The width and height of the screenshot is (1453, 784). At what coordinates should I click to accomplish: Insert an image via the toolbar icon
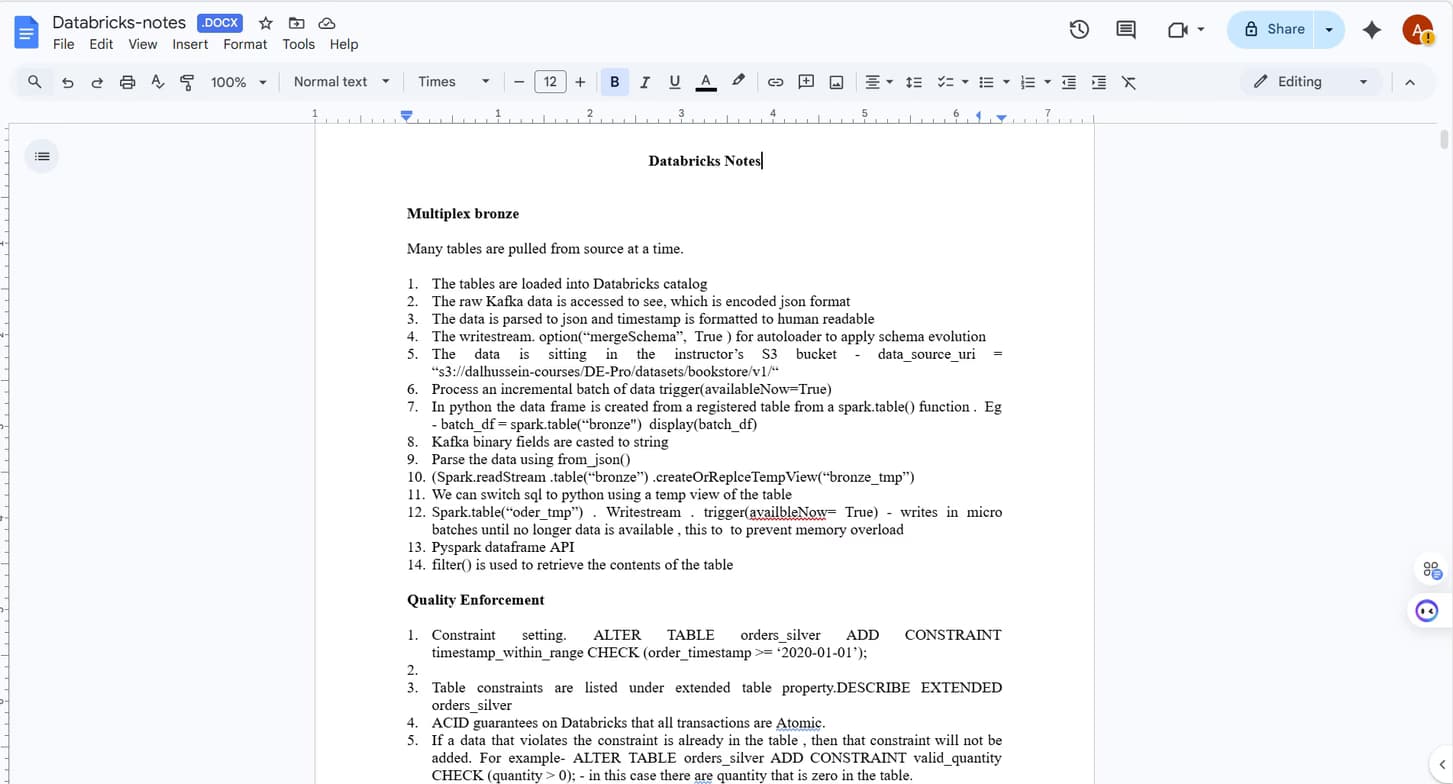pyautogui.click(x=836, y=82)
